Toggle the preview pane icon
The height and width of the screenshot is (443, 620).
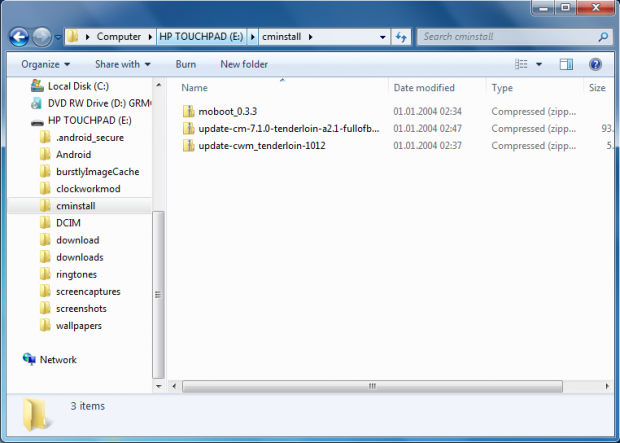click(x=566, y=64)
